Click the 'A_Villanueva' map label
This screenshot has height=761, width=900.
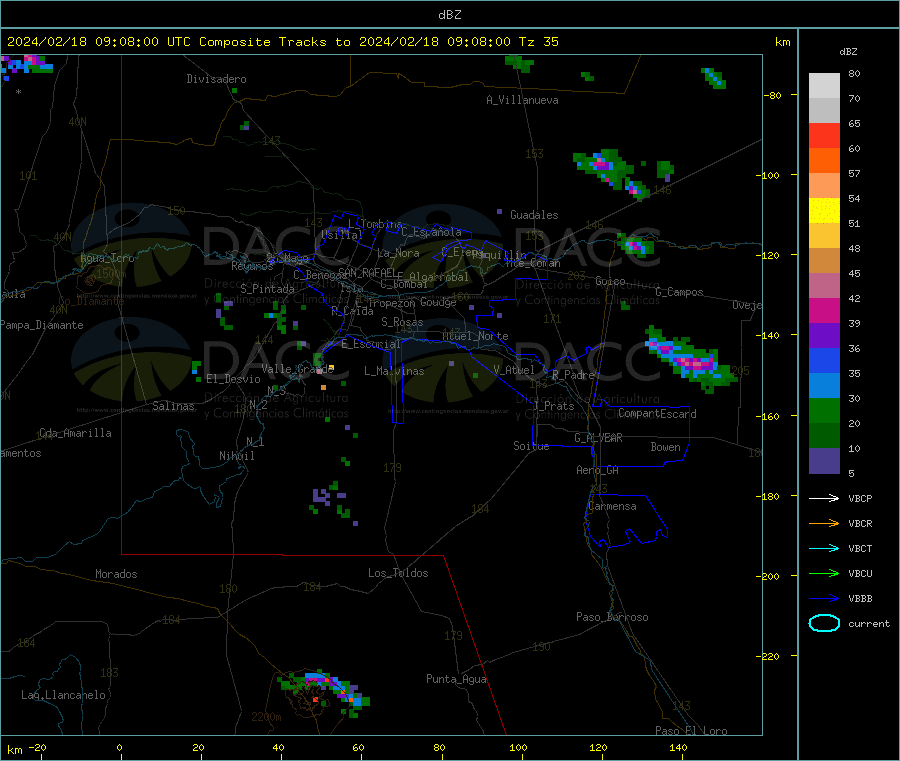point(522,100)
